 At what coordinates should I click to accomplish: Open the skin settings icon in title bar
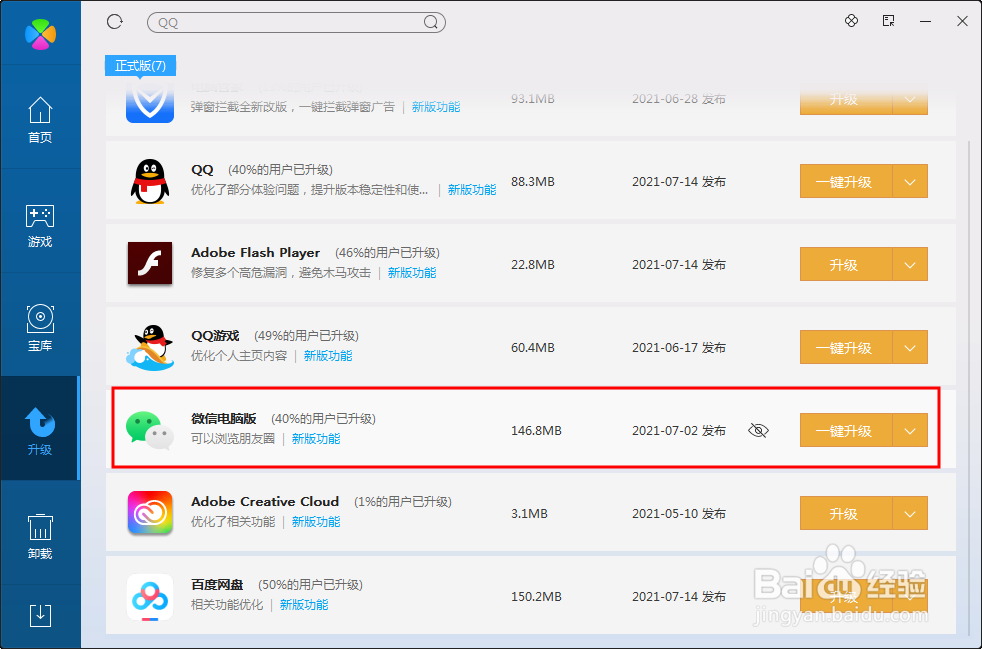click(x=851, y=21)
